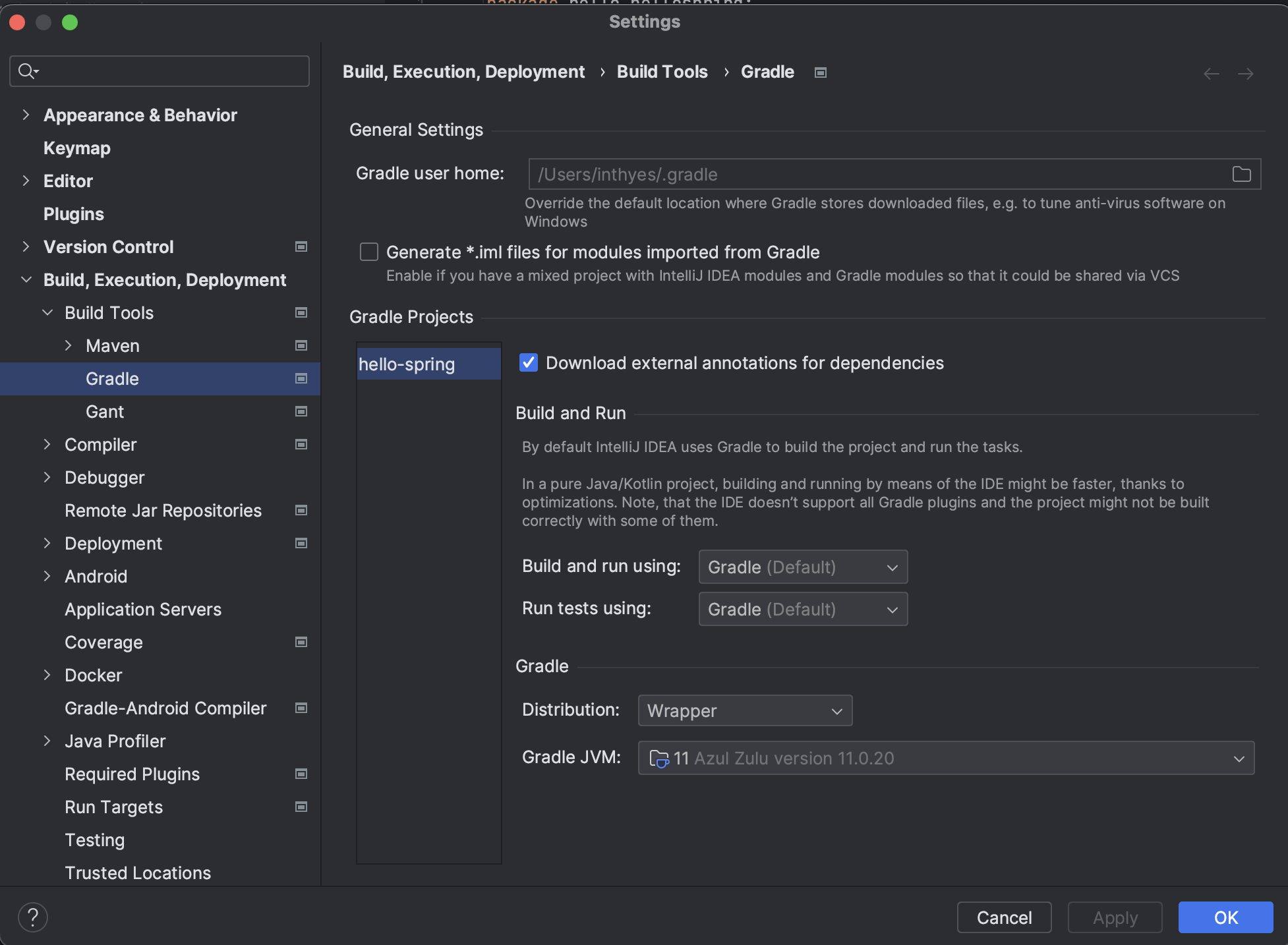Open the Run tests using dropdown
The image size is (1288, 945).
(802, 609)
